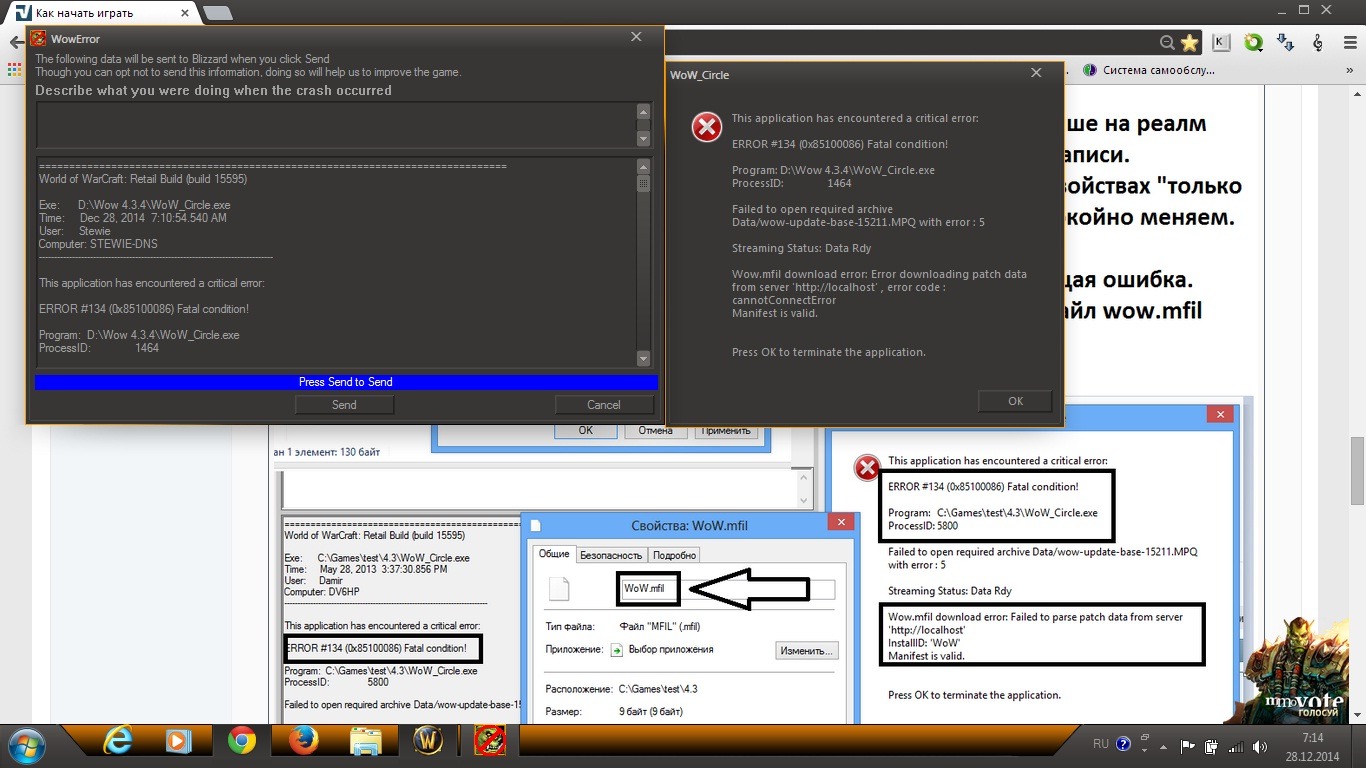Click the red error icon in WoW_Circle dialog
1366x768 pixels.
pos(707,127)
